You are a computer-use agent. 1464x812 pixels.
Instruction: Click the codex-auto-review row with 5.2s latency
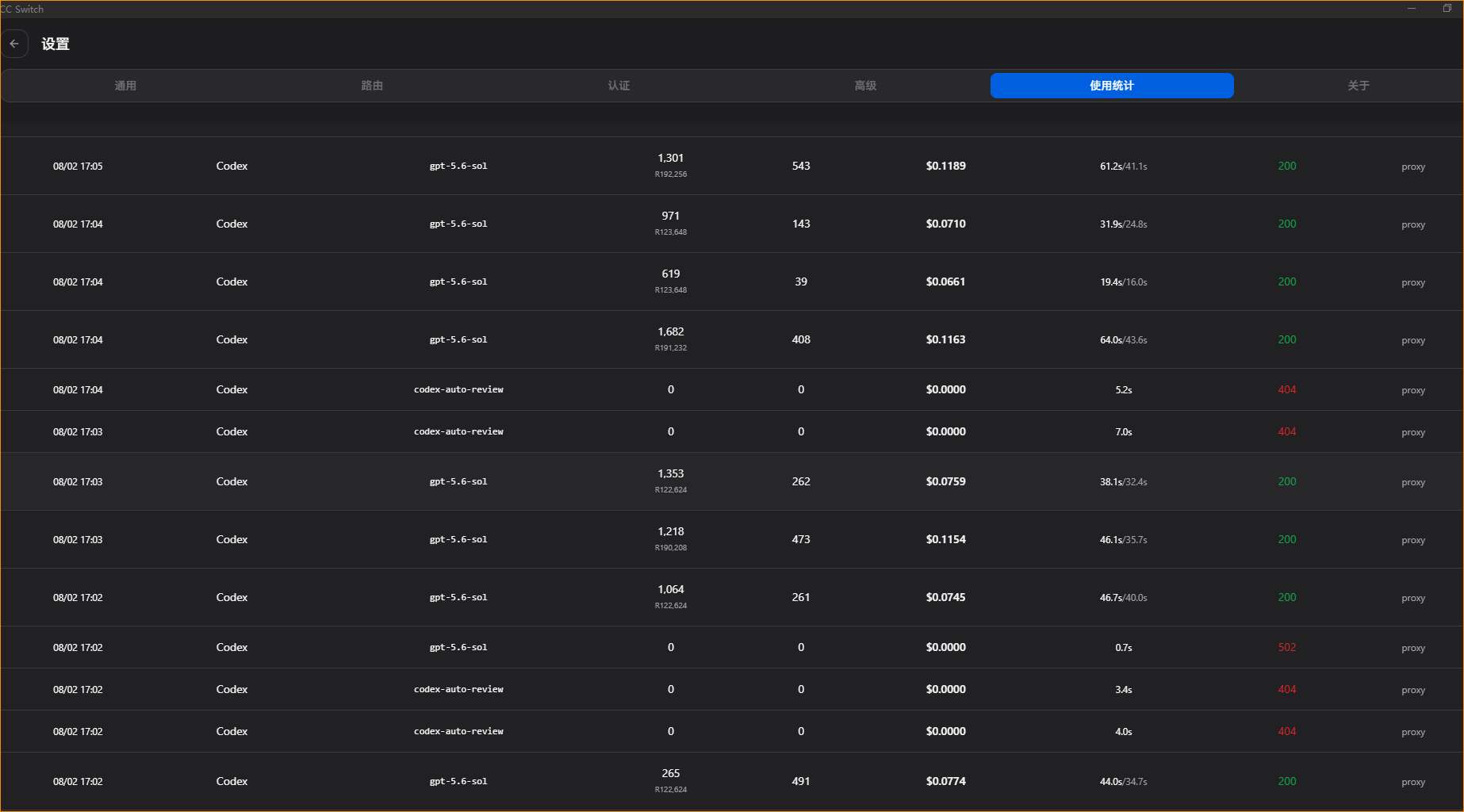(732, 389)
